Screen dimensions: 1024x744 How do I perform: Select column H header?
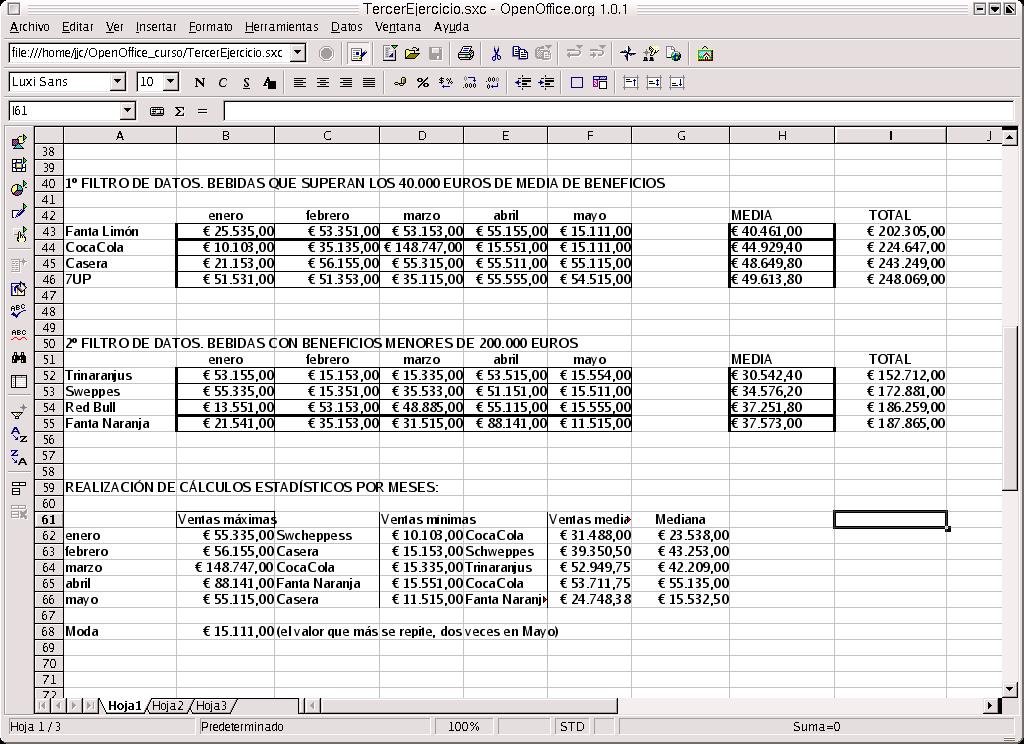tap(781, 136)
